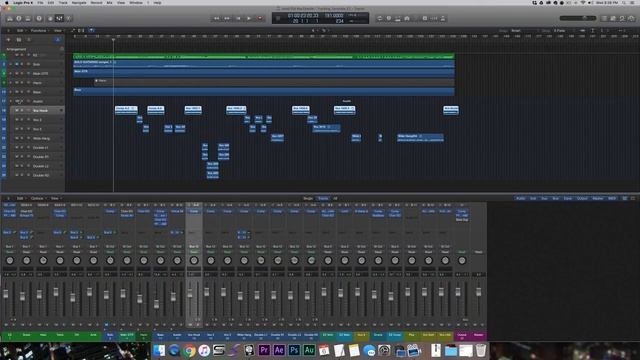Open the Trash in the dock
This screenshot has width=640, height=360.
[481, 350]
